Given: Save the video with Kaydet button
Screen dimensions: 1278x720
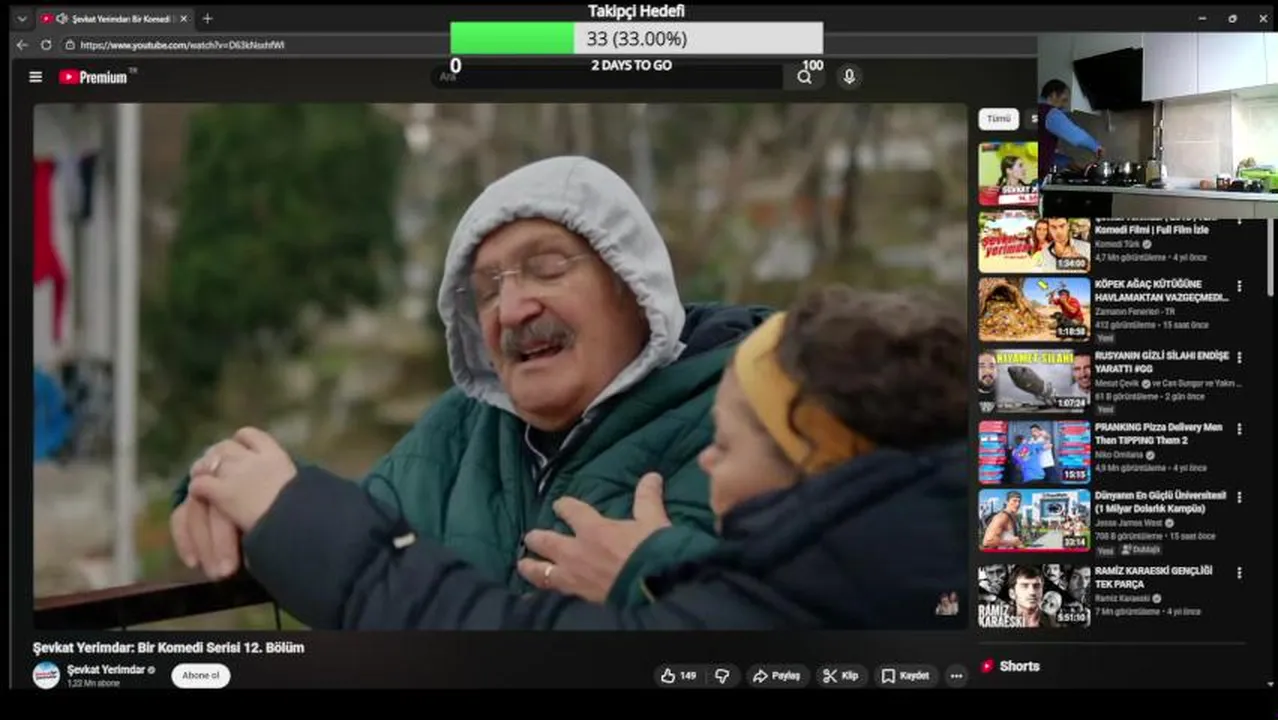Looking at the screenshot, I should coord(905,676).
